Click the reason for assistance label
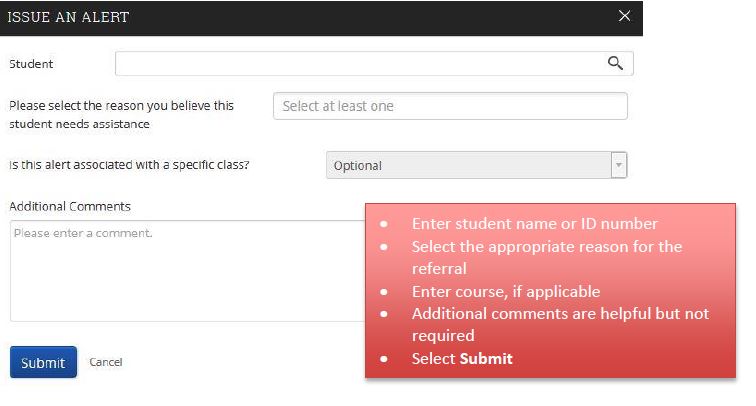Image resolution: width=756 pixels, height=406 pixels. point(121,114)
